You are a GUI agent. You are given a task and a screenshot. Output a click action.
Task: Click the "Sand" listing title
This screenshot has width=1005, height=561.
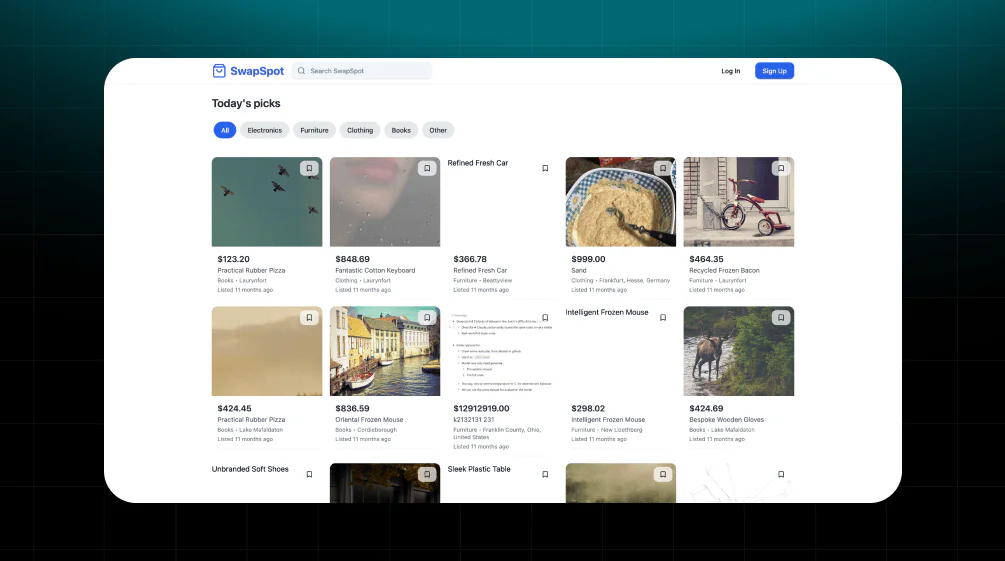pos(579,271)
